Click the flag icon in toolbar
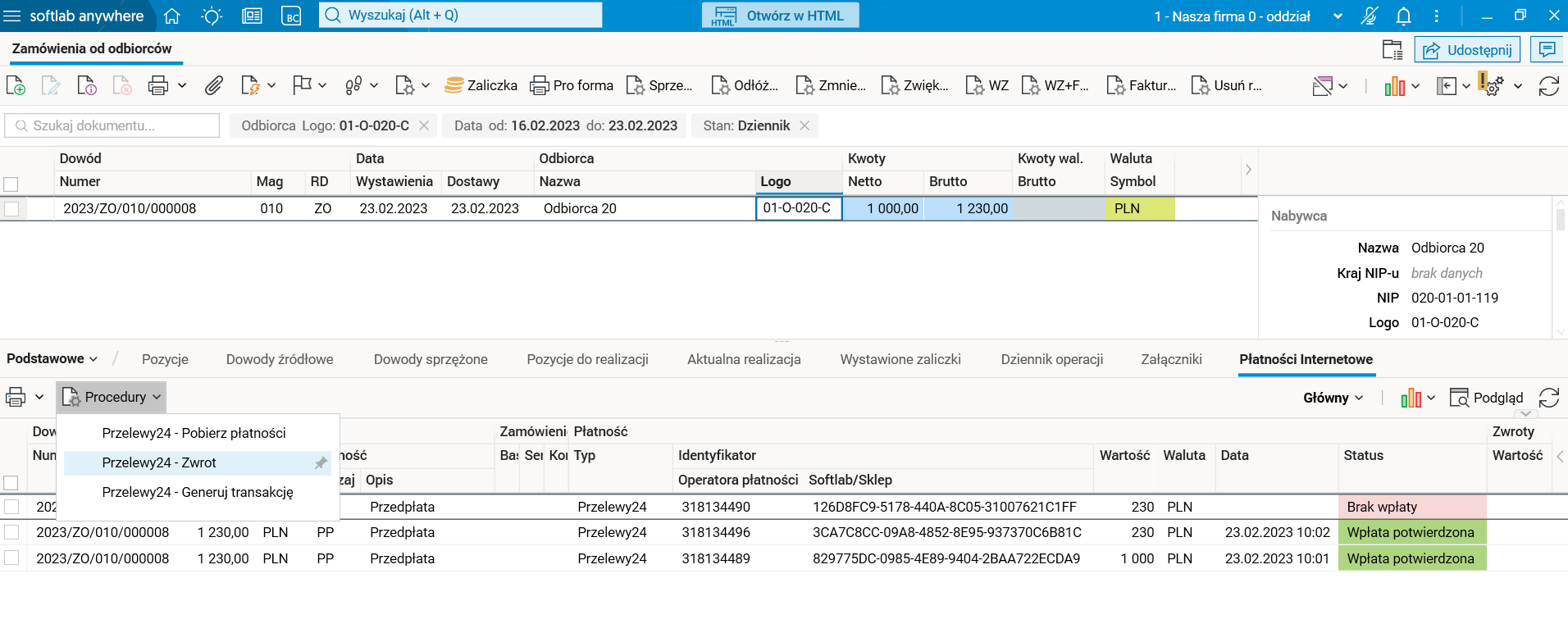 pyautogui.click(x=303, y=85)
